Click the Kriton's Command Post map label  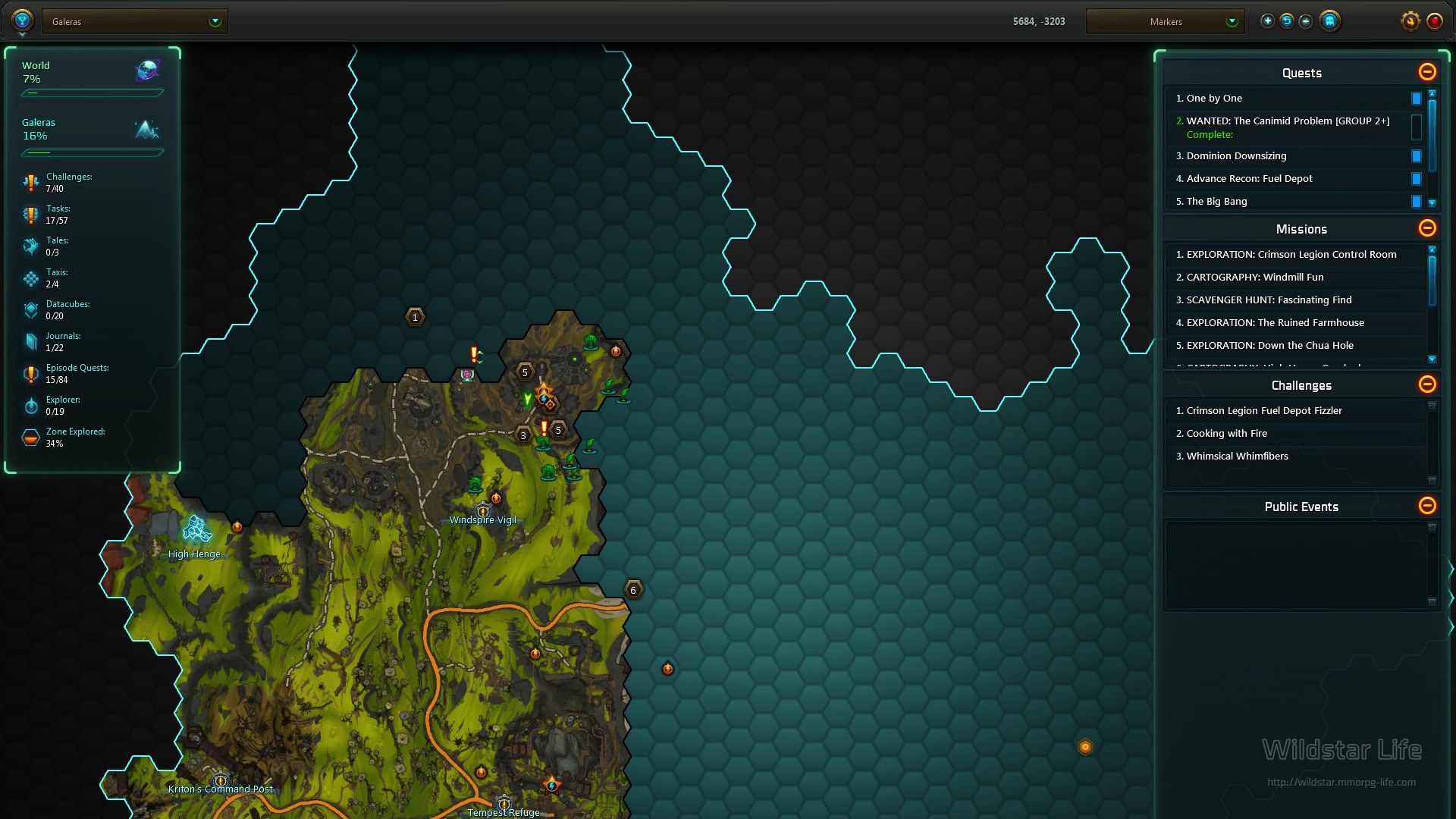(x=221, y=789)
